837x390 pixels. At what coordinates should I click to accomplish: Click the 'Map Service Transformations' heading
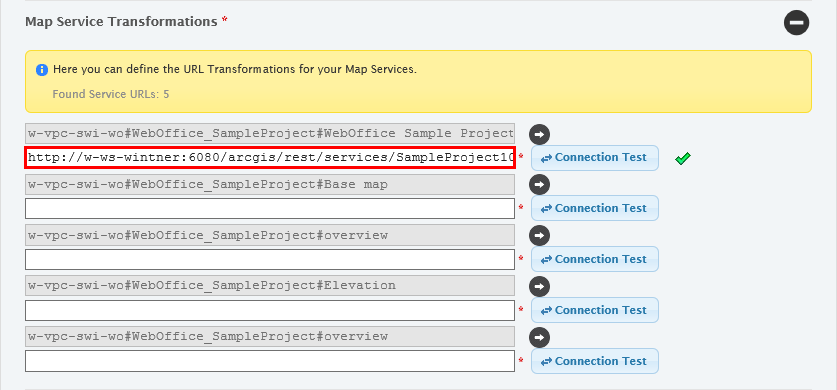coord(122,21)
